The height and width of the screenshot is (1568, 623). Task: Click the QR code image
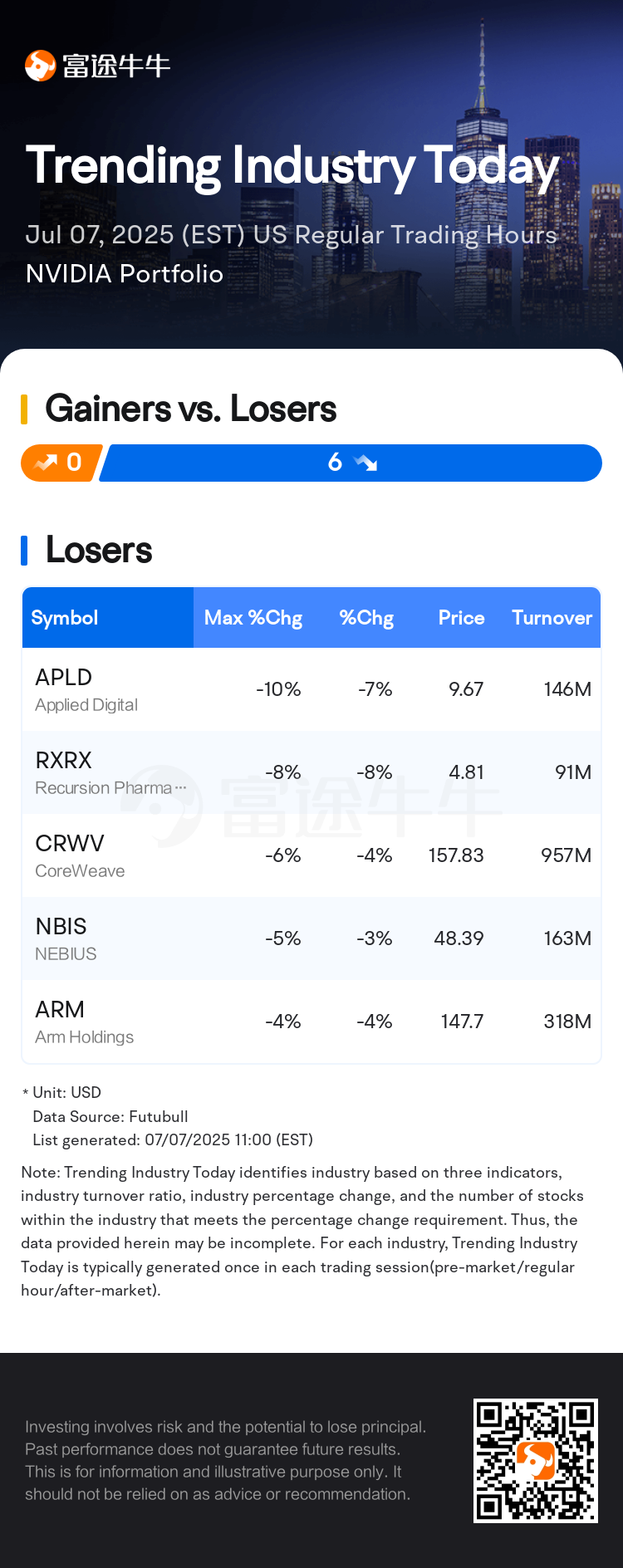pos(536,1461)
